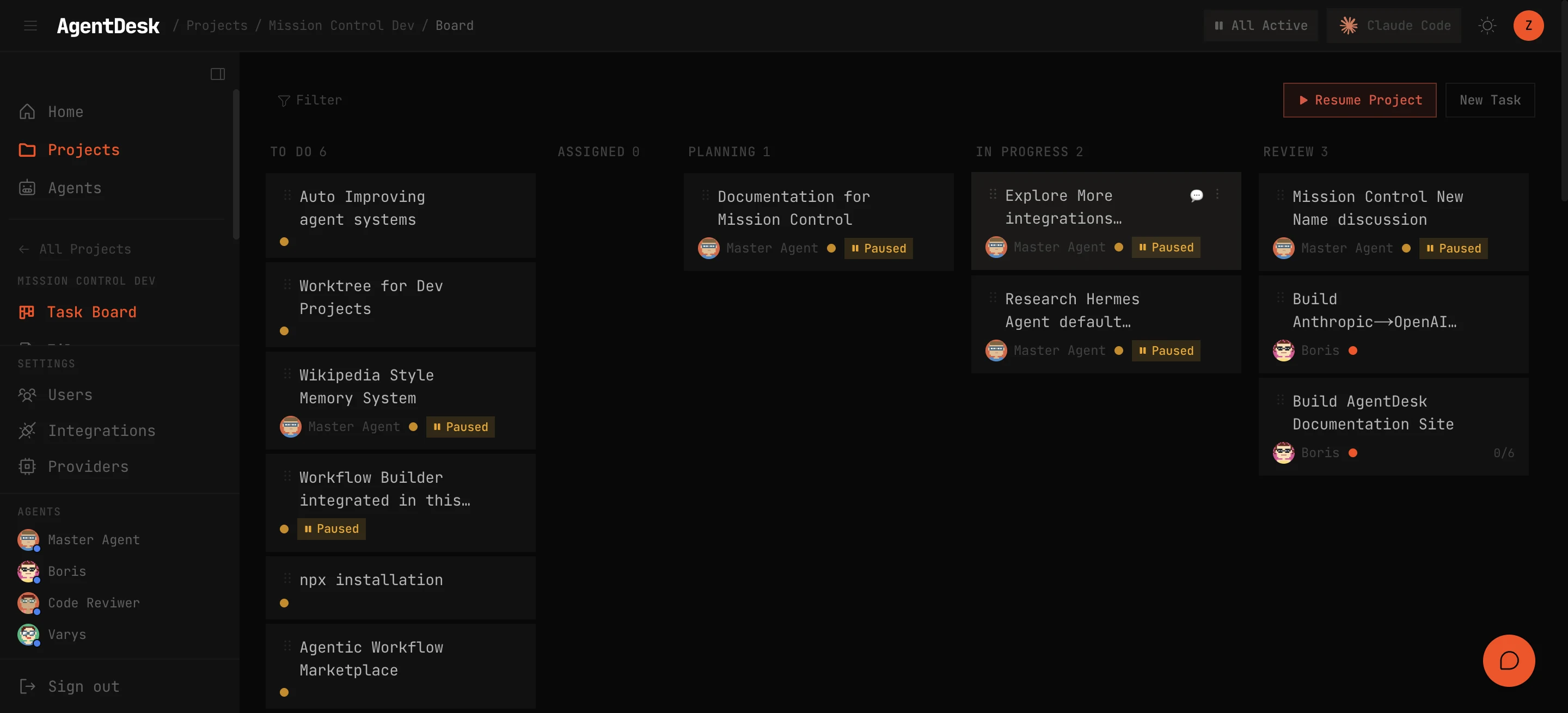1568x713 pixels.
Task: Click Paused badge on Wikipedia Style card
Action: pos(460,427)
